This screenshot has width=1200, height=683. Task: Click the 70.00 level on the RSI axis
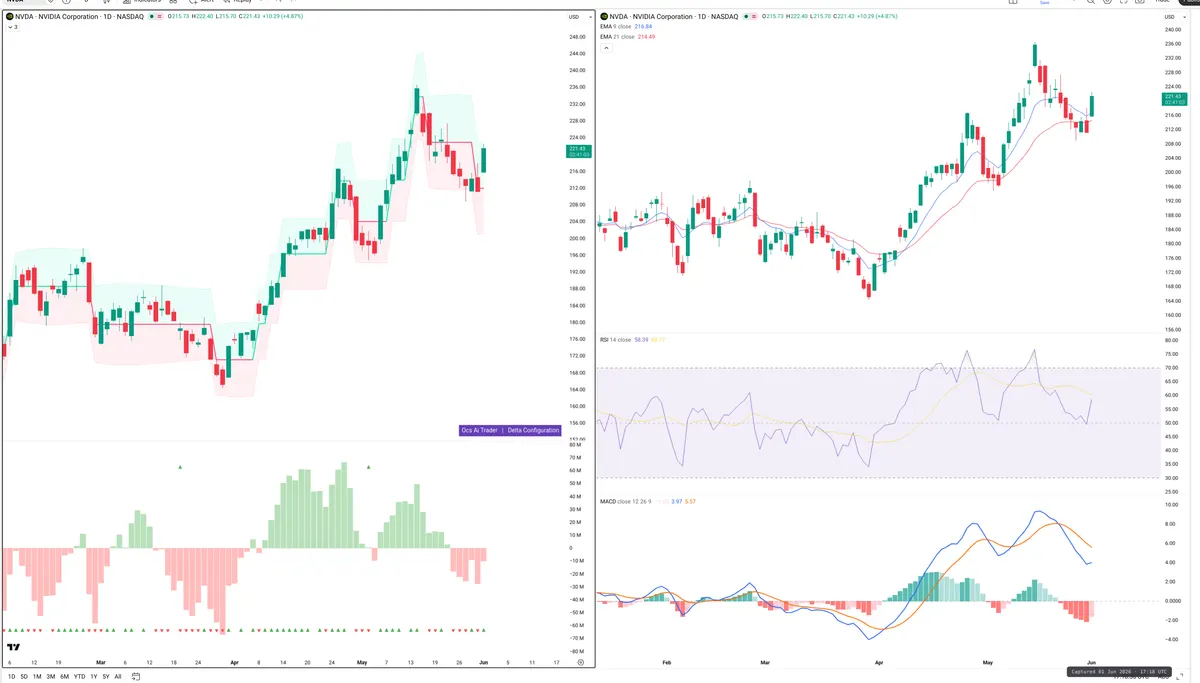(1172, 368)
